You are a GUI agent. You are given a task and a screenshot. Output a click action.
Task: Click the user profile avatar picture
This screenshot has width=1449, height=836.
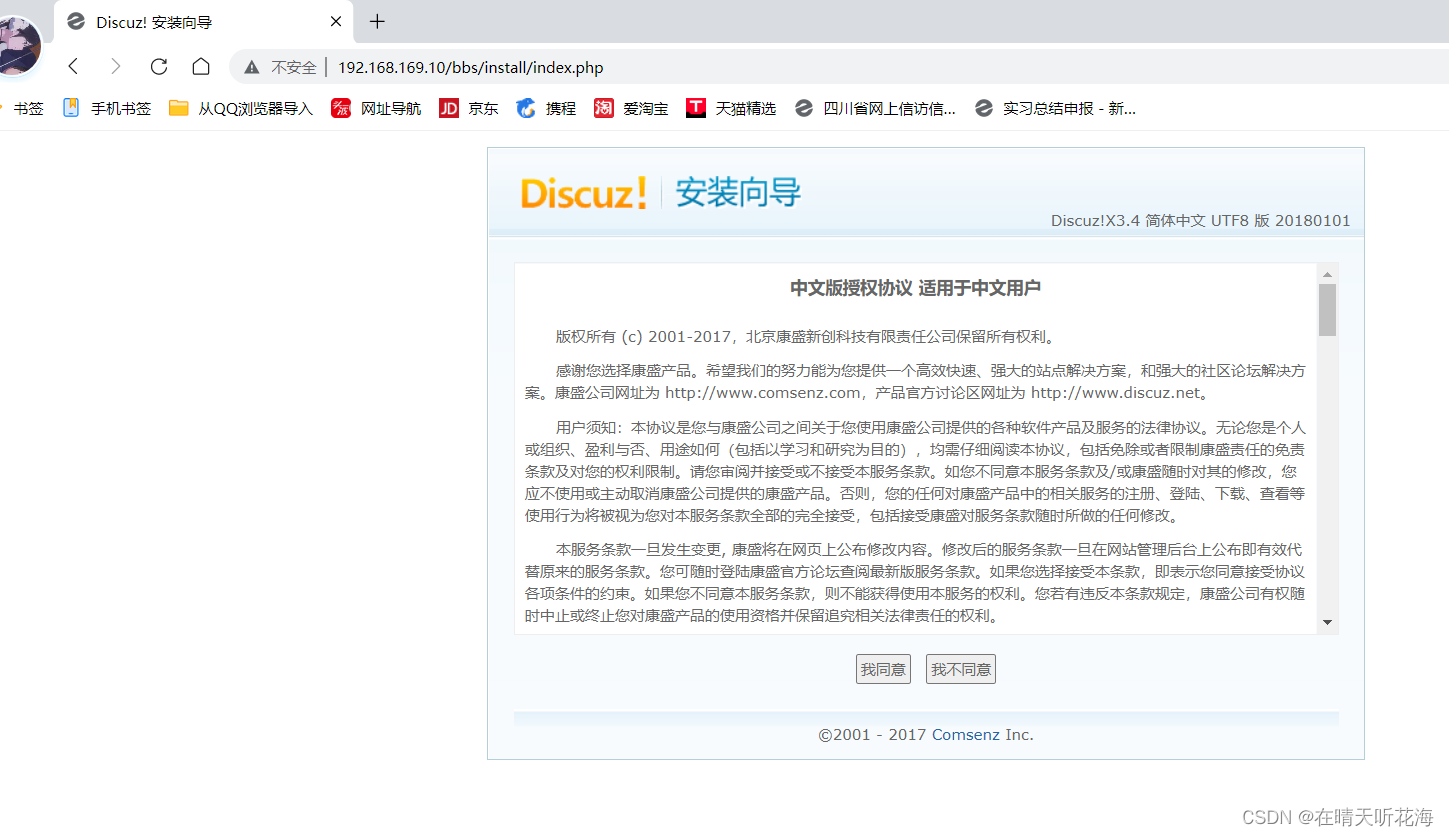click(x=18, y=47)
